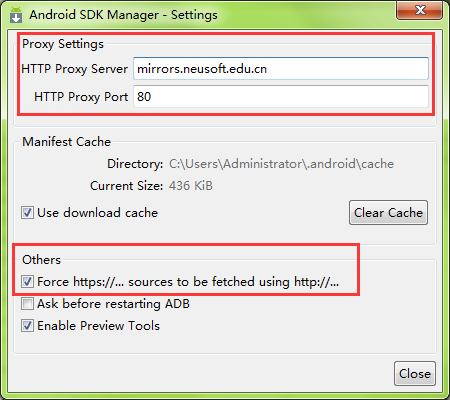
Task: Click the Android SDK Manager - Settings title text
Action: pos(123,15)
